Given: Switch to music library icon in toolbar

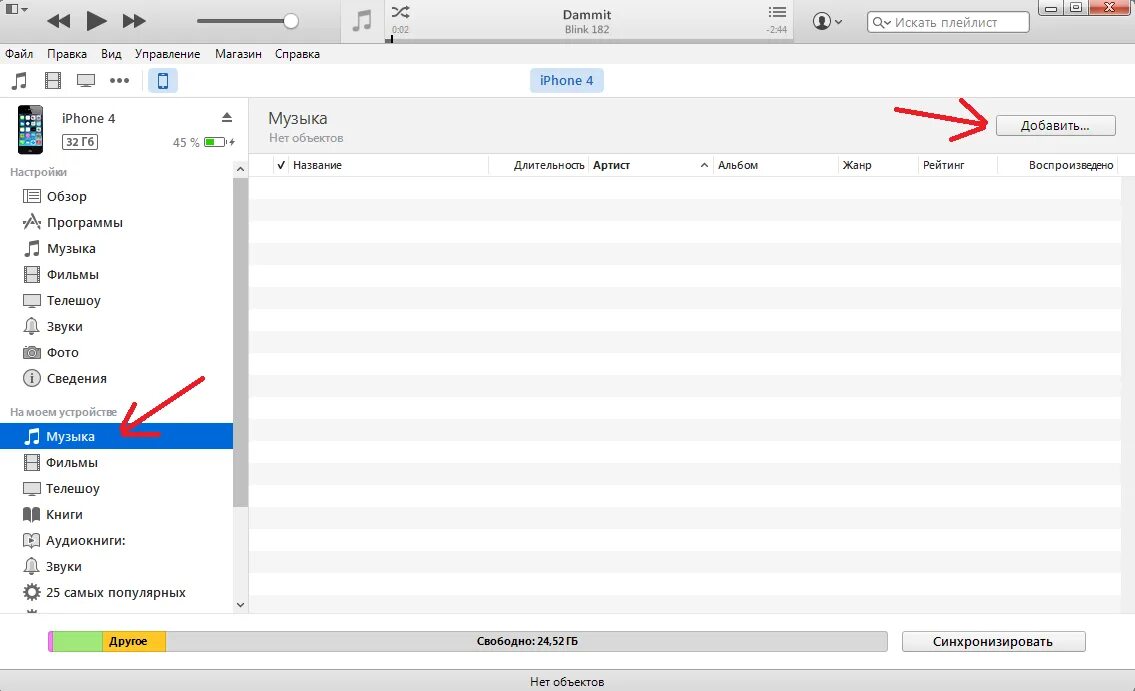Looking at the screenshot, I should point(20,80).
